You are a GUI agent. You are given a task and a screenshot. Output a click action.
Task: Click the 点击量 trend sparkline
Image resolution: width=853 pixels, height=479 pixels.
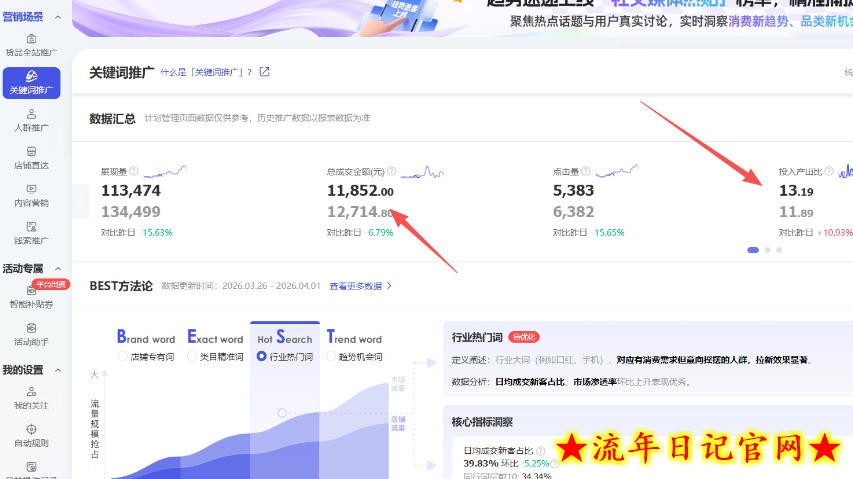click(616, 172)
